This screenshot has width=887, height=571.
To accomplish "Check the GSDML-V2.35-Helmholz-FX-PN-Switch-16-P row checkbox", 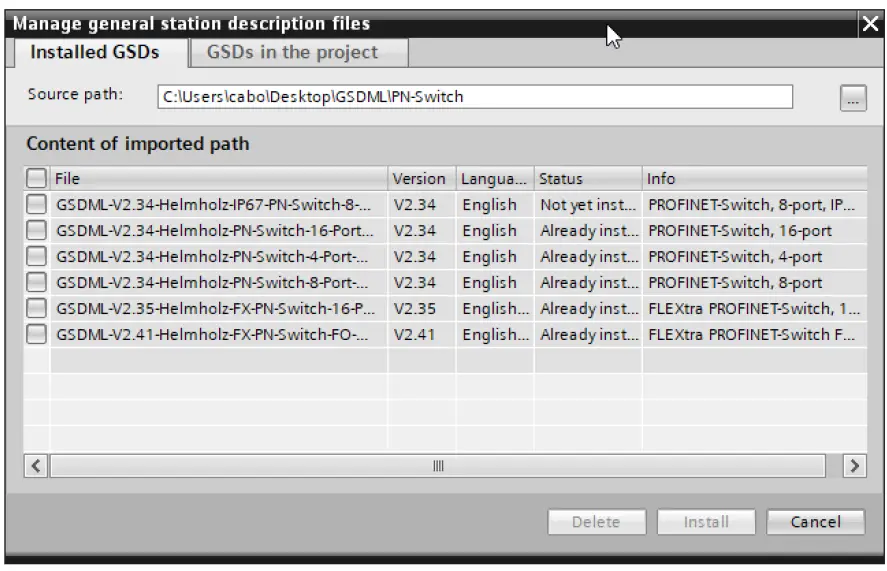I will [x=36, y=308].
